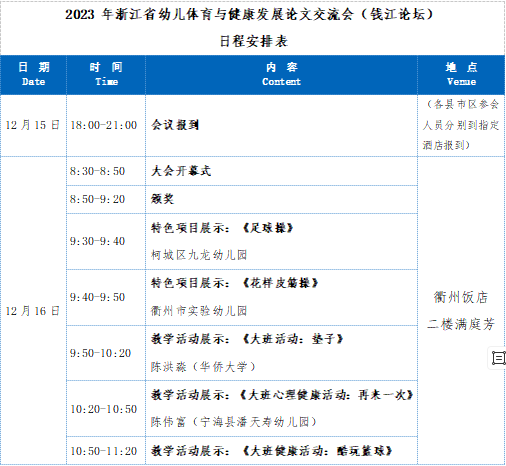Click the document title mentioning 钱江论坛
This screenshot has height=466, width=506.
pos(249,14)
